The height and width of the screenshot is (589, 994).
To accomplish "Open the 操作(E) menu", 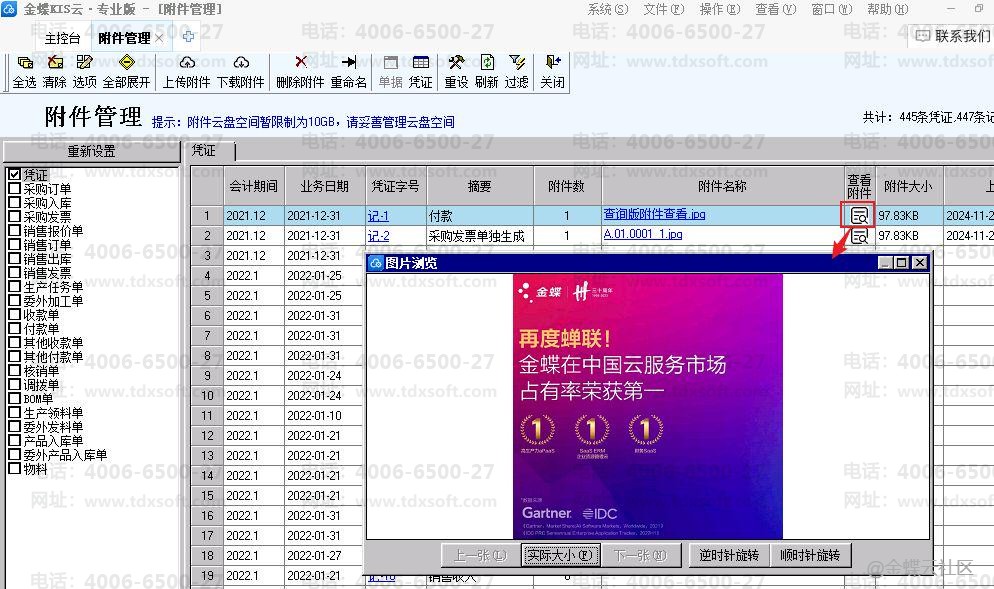I will (x=720, y=9).
